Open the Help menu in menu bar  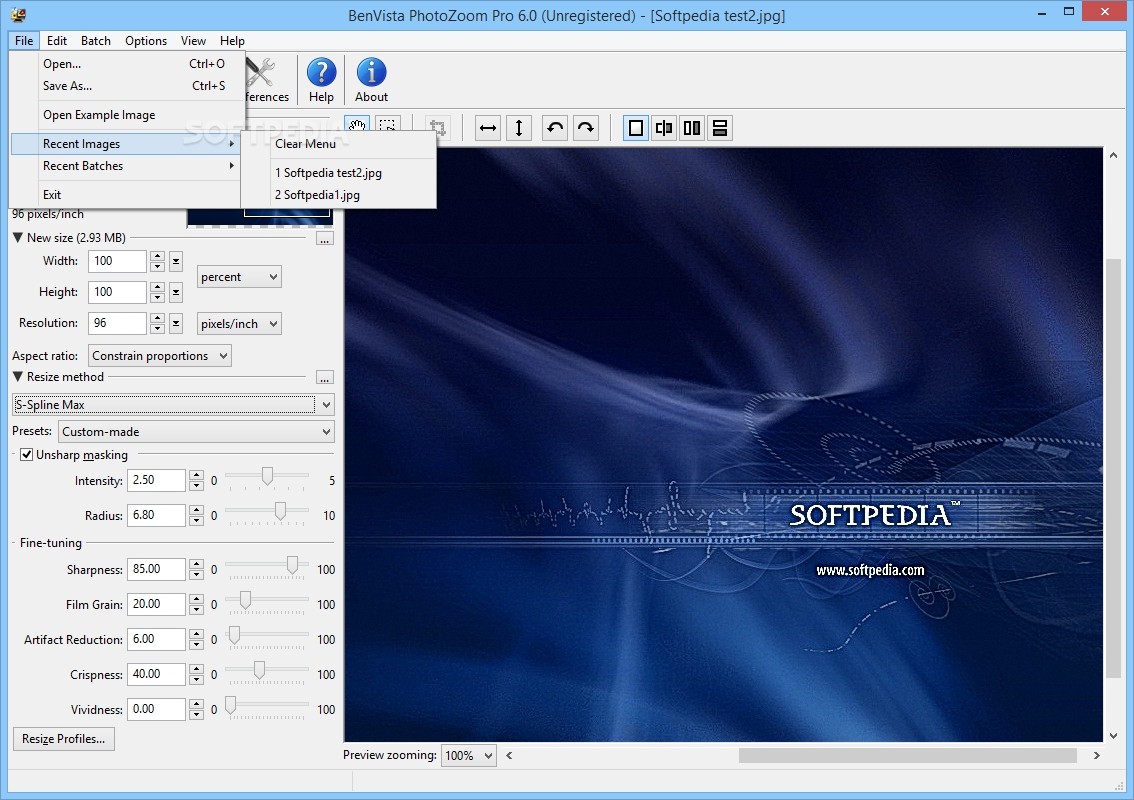point(232,41)
